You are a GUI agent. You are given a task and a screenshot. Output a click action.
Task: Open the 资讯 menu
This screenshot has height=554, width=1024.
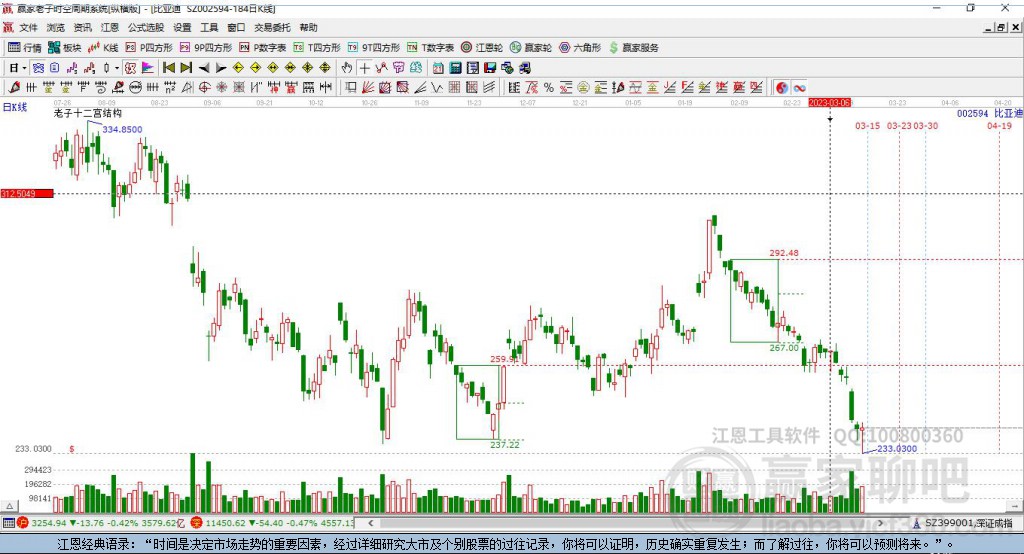coord(82,27)
